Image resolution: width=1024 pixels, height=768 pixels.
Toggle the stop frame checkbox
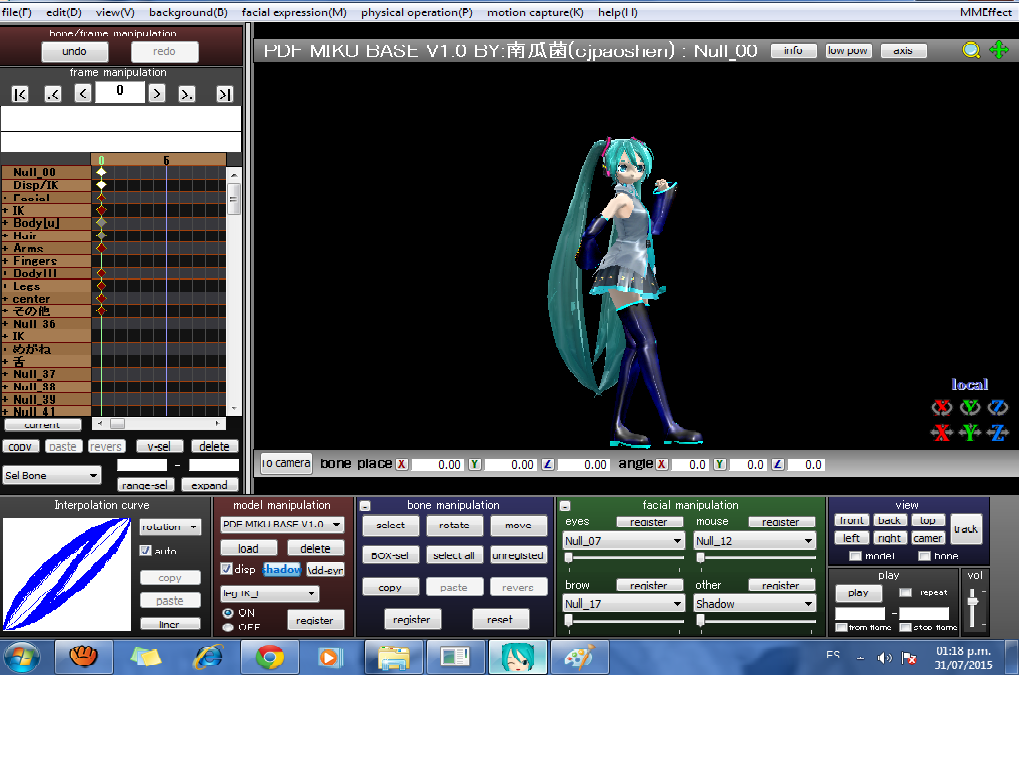[x=905, y=628]
